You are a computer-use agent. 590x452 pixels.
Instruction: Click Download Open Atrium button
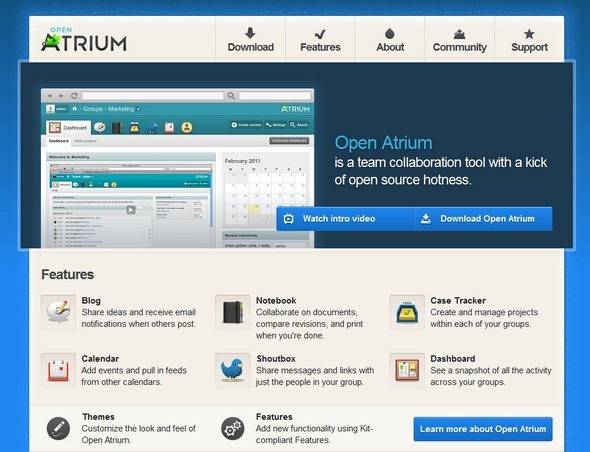483,219
